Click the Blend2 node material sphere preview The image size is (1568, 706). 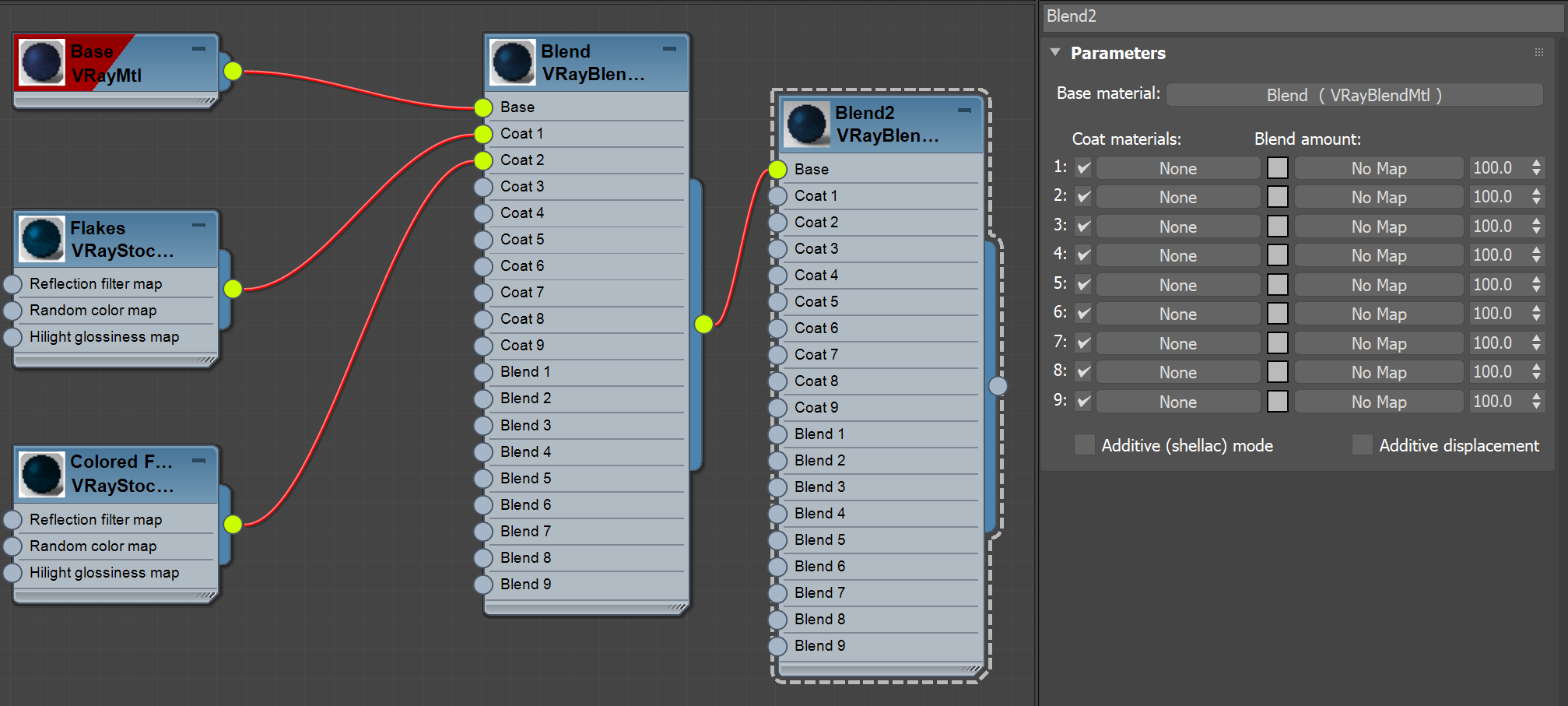pos(806,123)
